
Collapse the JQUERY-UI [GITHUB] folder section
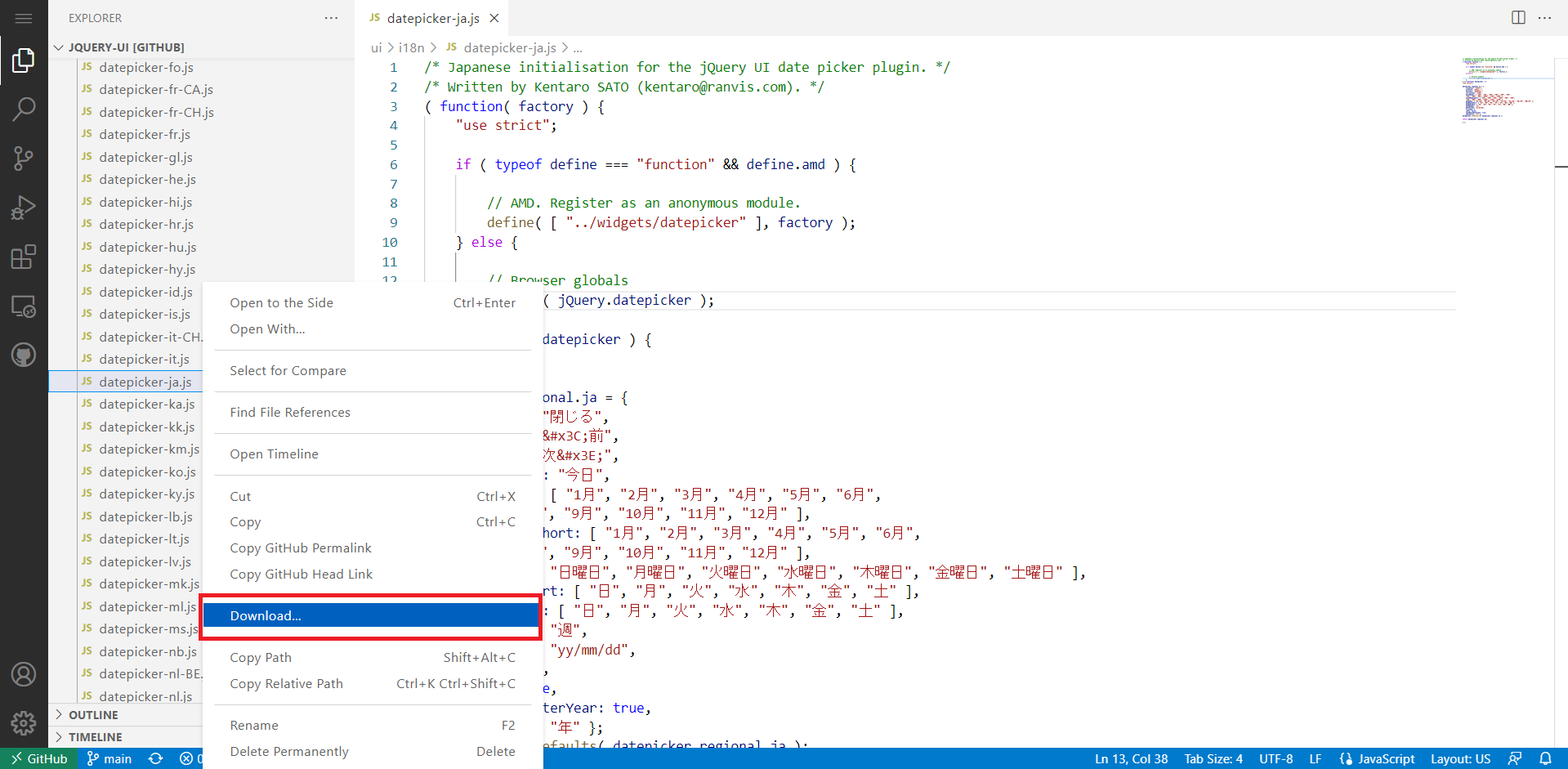201,47
